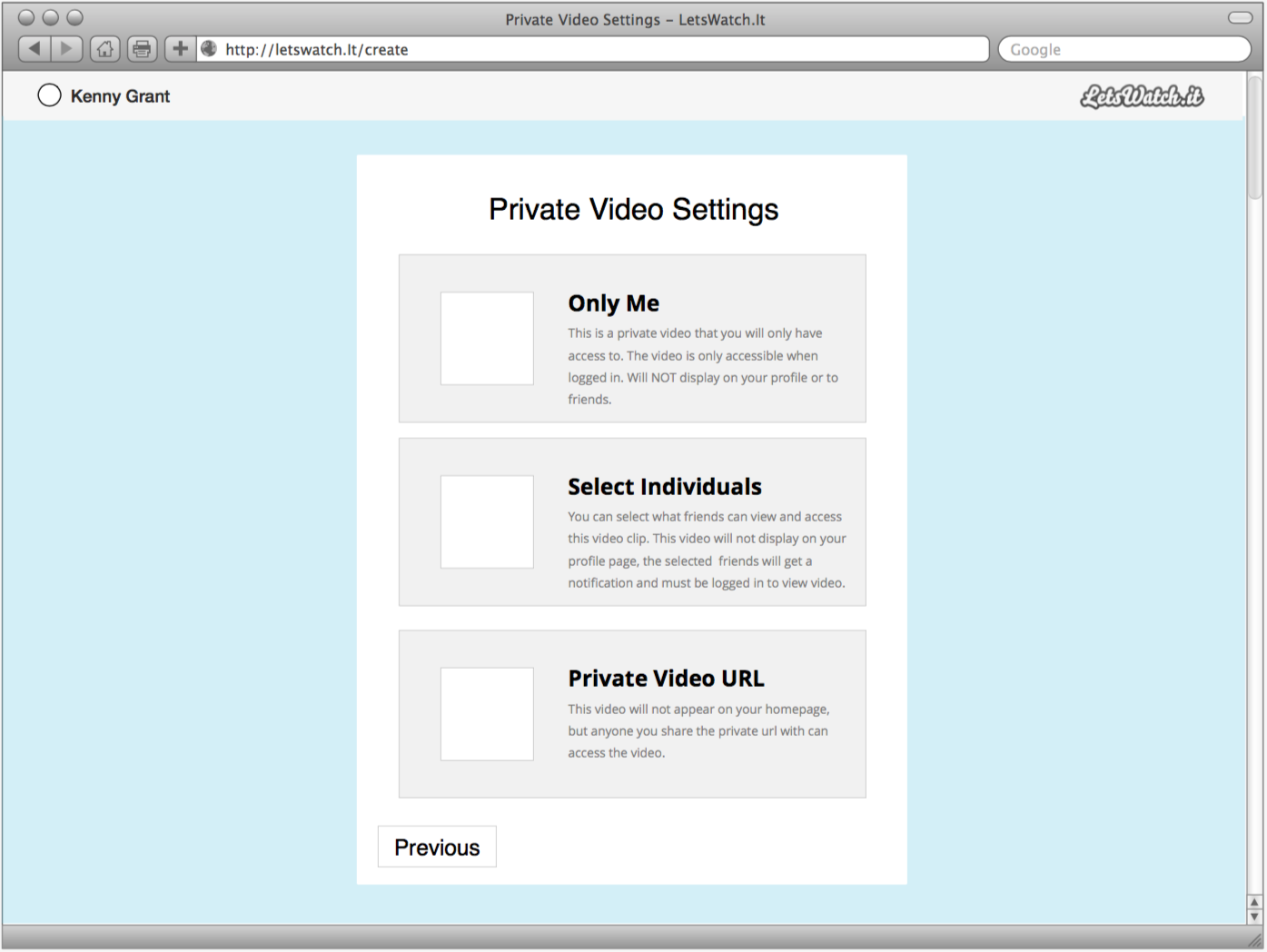
Task: Select the Only Me privacy option
Action: 487,338
